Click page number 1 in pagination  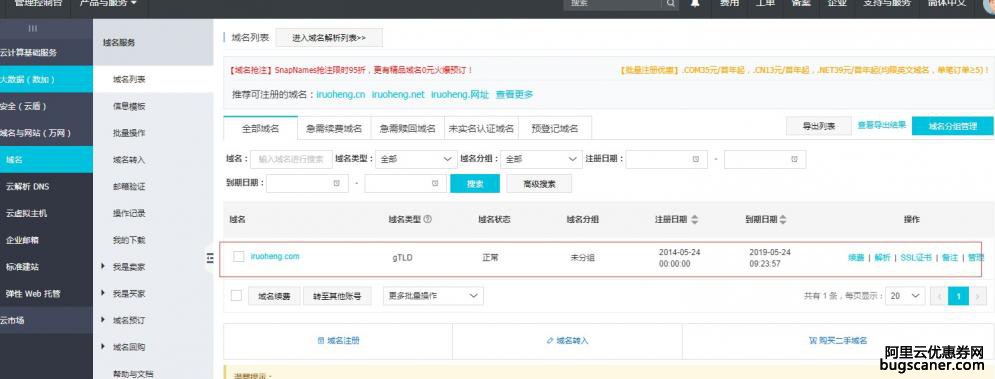(958, 296)
